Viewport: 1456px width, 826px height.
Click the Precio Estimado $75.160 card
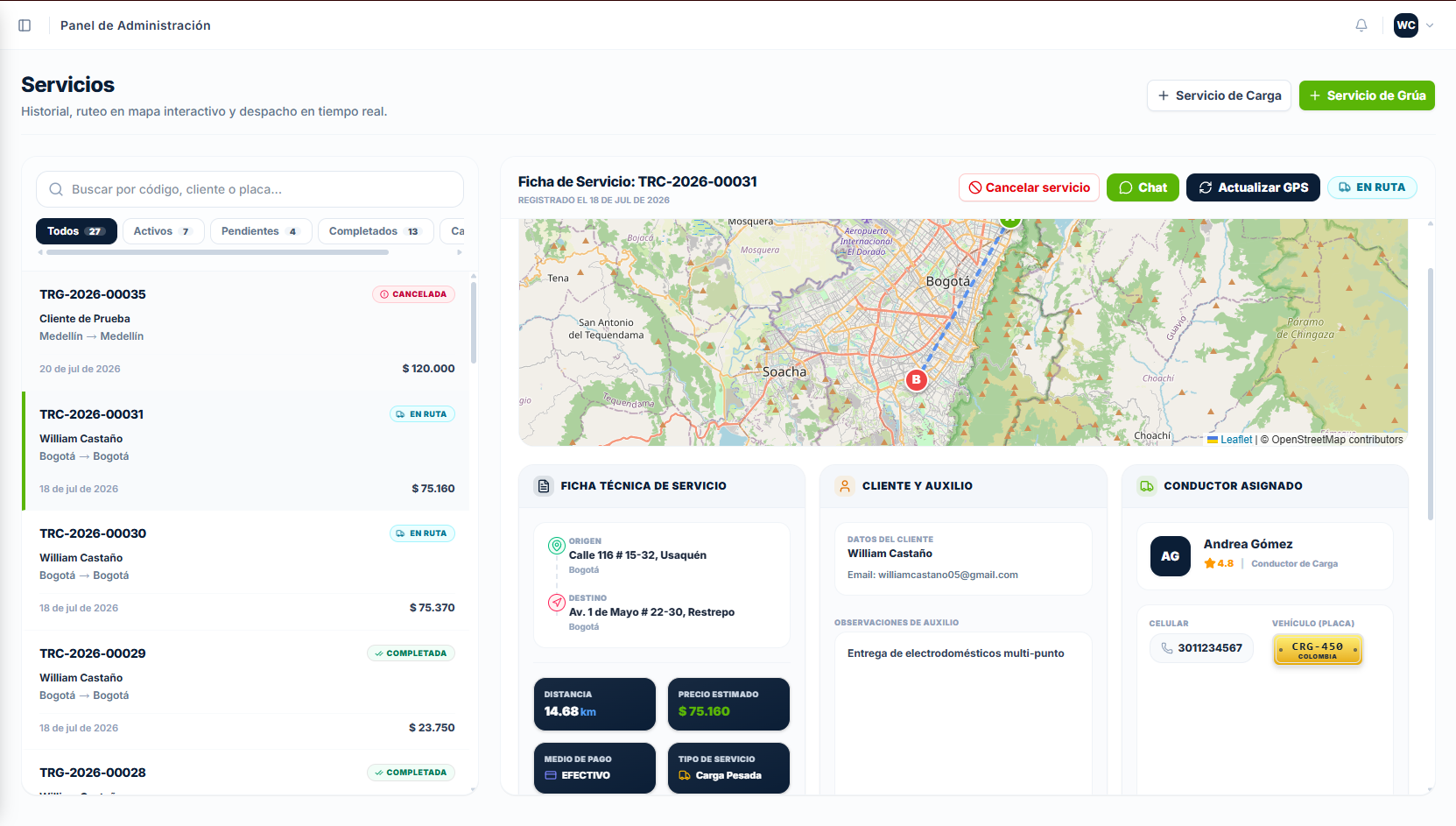pyautogui.click(x=728, y=704)
